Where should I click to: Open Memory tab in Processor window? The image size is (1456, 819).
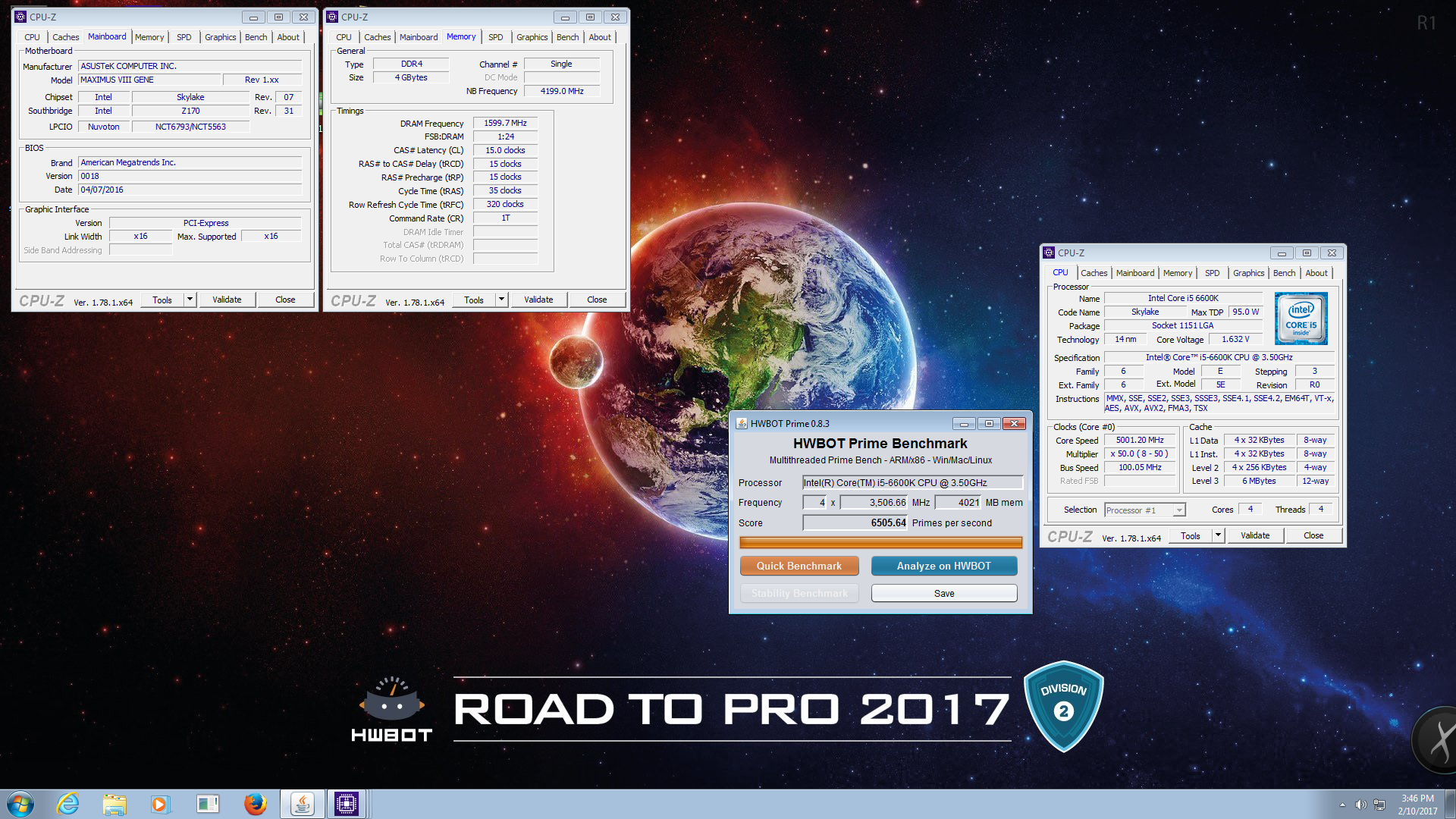[x=1178, y=273]
